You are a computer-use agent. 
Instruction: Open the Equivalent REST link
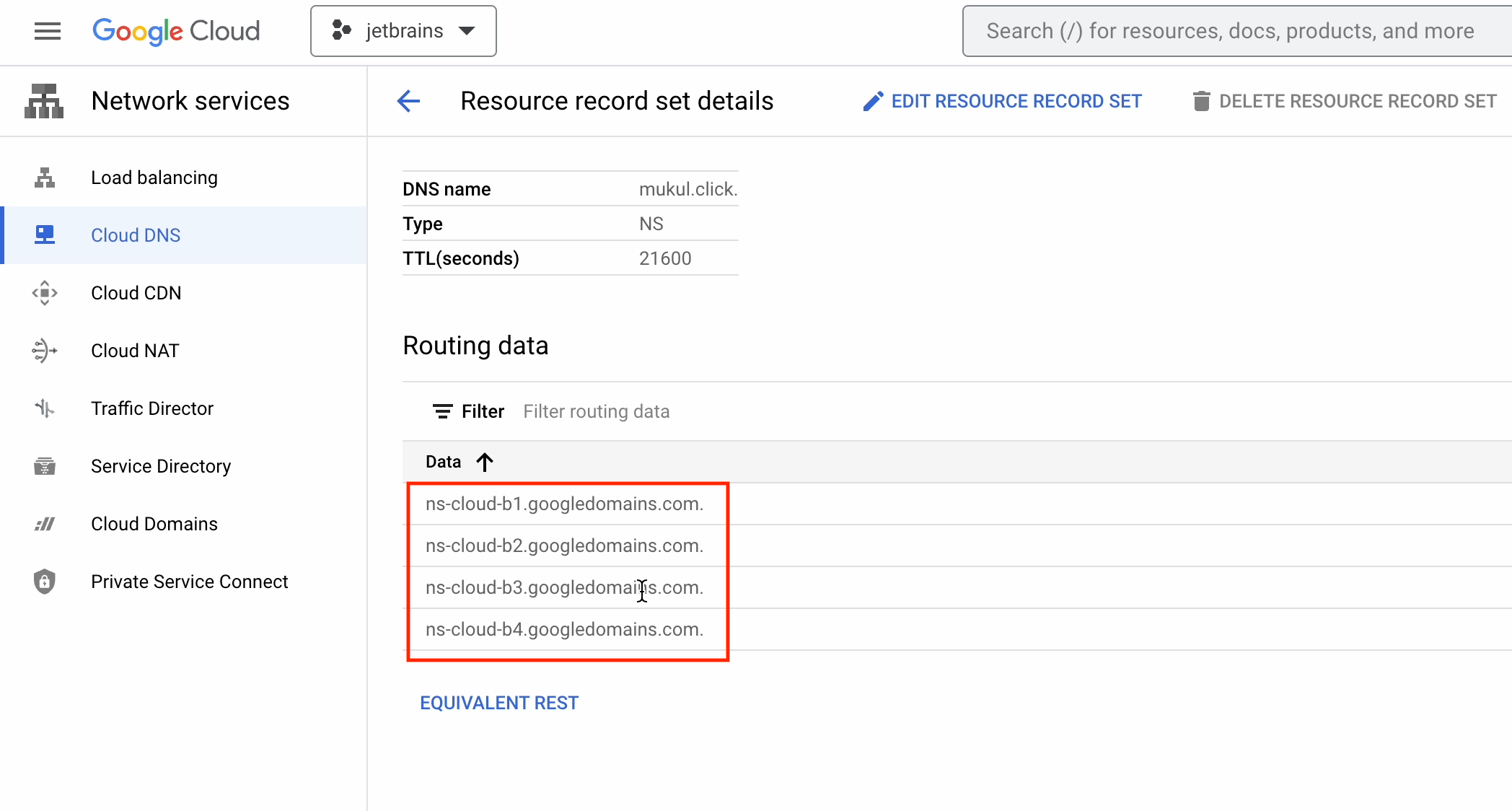[499, 703]
